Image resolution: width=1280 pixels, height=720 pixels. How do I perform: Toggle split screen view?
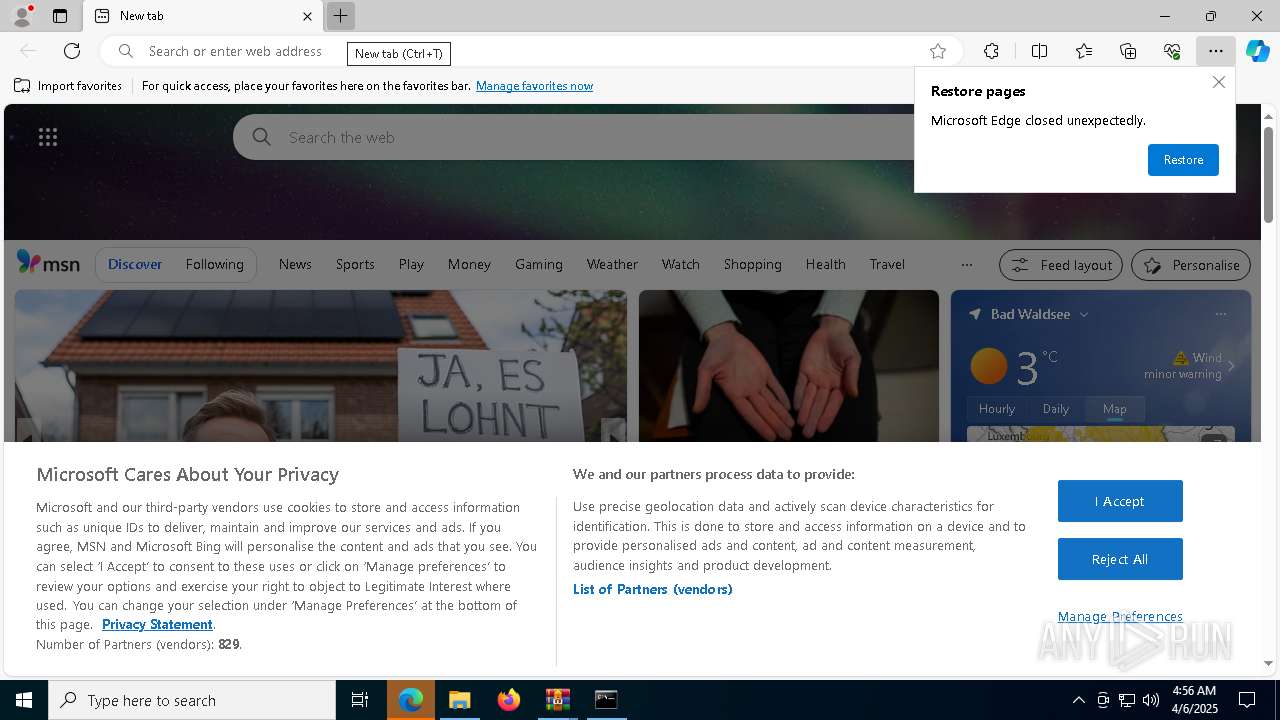click(x=1039, y=51)
